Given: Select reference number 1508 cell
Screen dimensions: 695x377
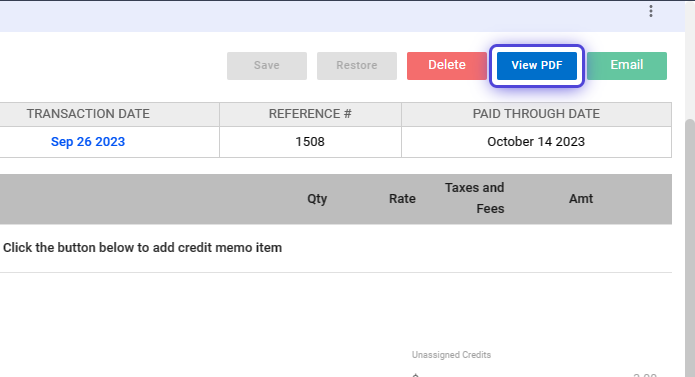Looking at the screenshot, I should click(310, 142).
